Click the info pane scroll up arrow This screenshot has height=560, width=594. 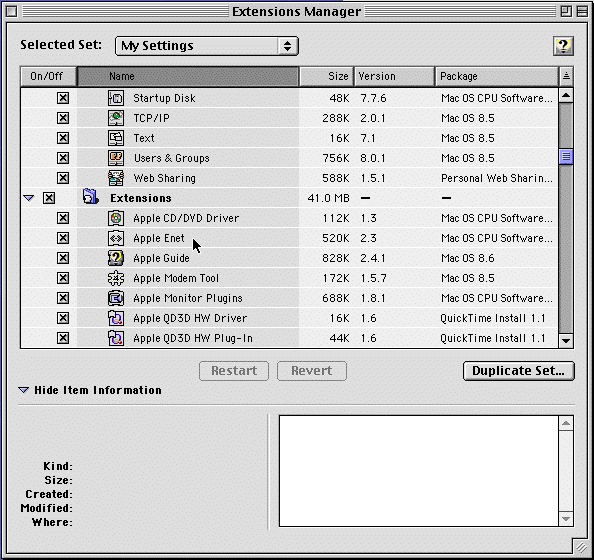(566, 423)
